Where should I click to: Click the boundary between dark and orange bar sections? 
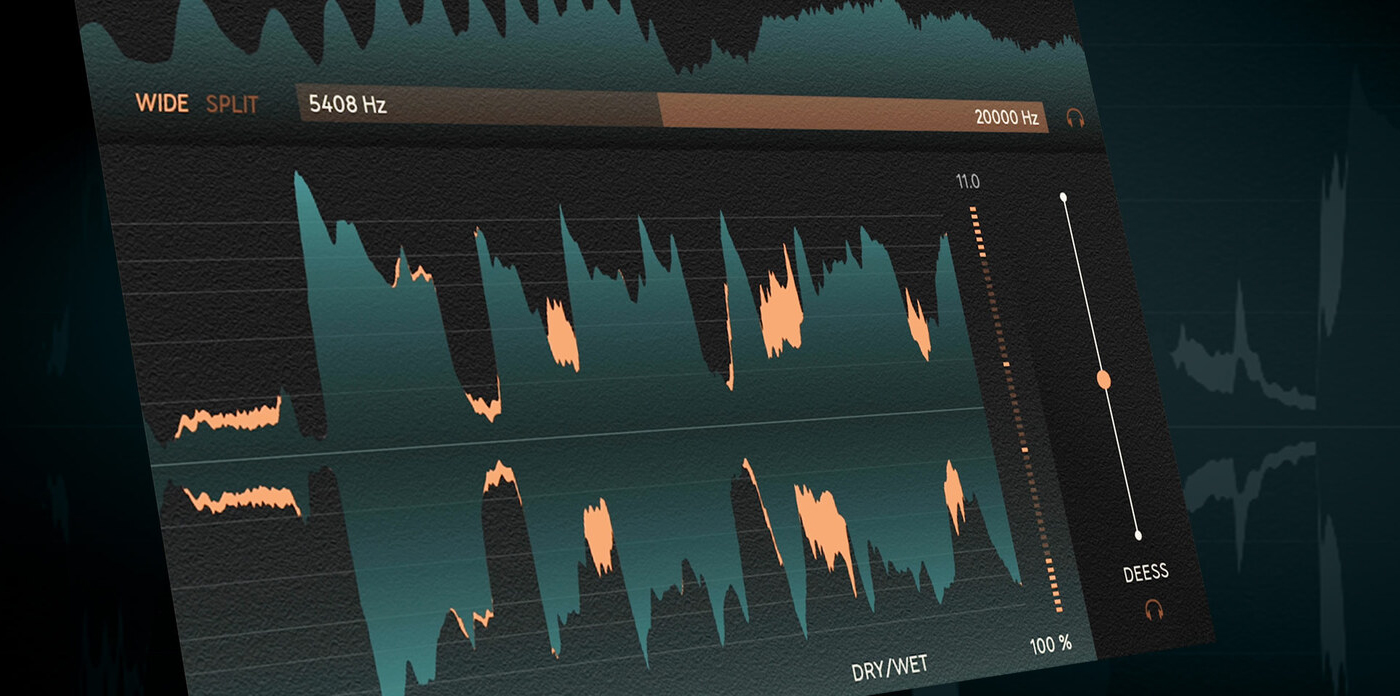click(659, 111)
